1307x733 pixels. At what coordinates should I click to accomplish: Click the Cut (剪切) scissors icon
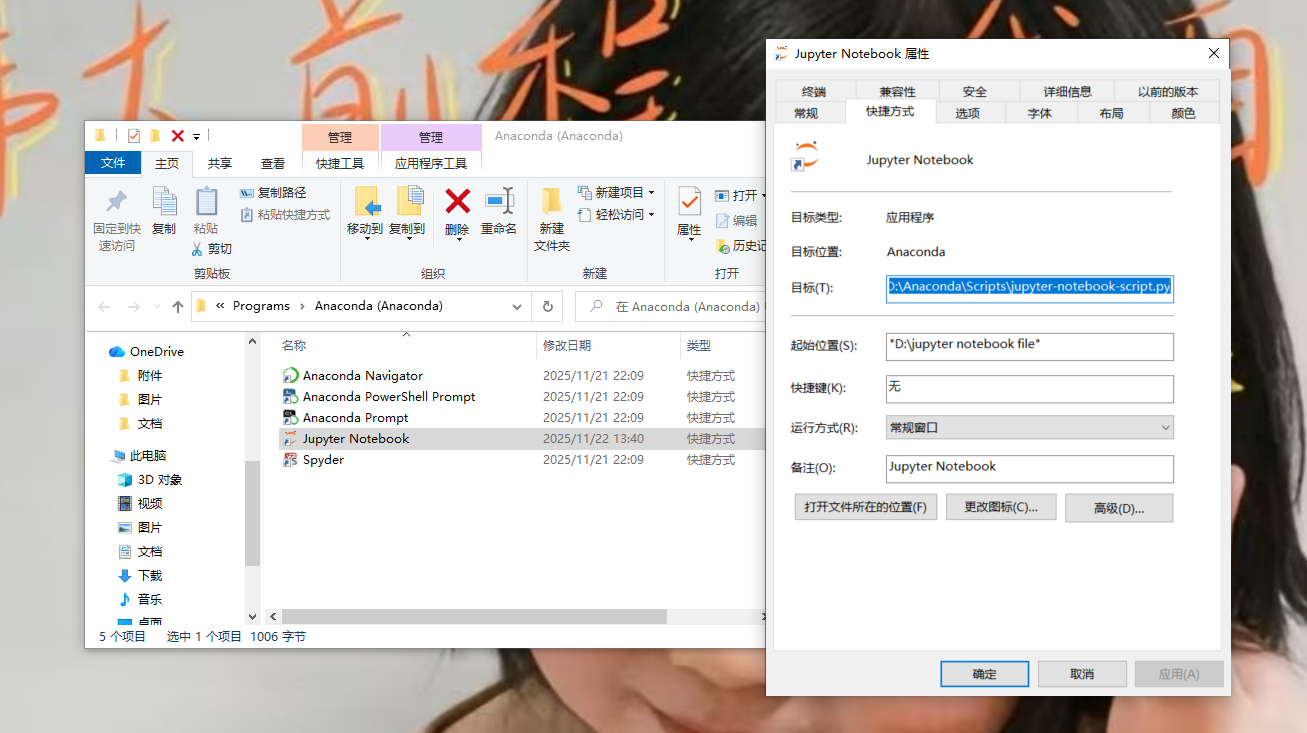198,248
